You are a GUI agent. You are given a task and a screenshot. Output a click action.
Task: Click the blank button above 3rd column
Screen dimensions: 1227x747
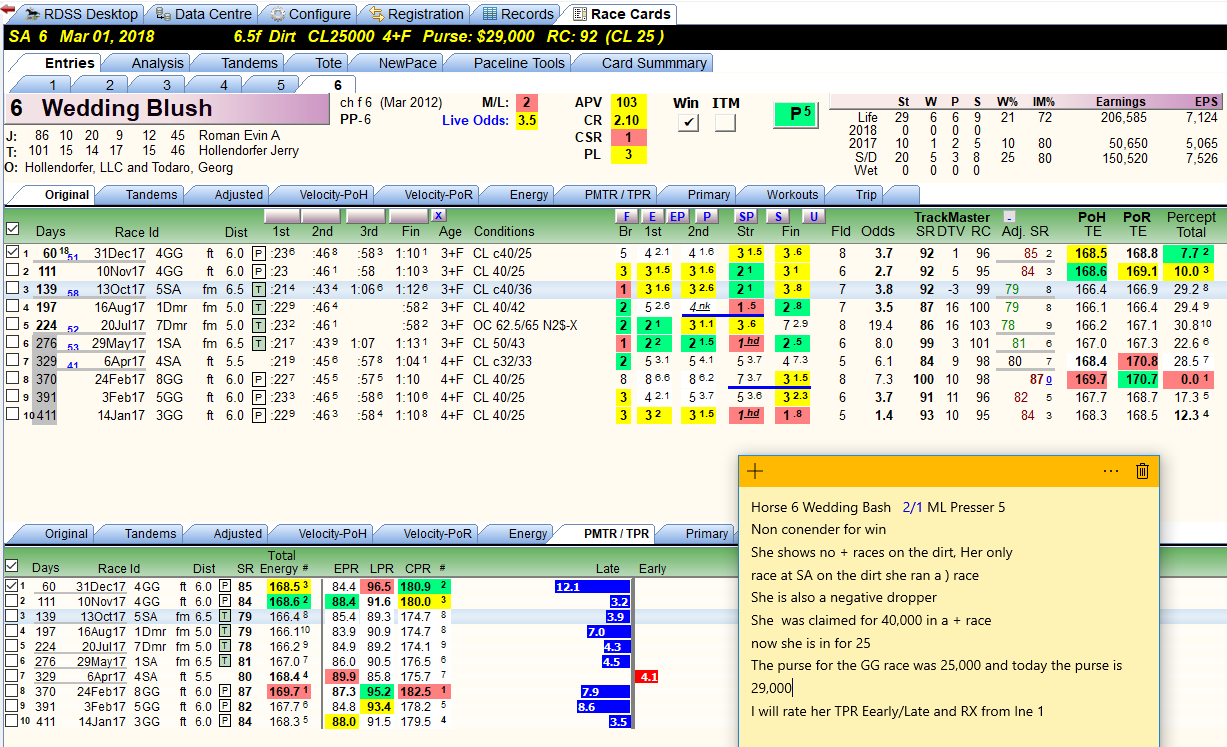point(364,216)
